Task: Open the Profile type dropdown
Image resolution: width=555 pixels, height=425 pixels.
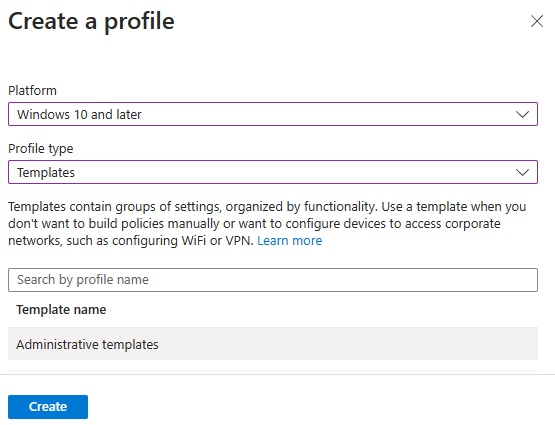Action: point(273,172)
